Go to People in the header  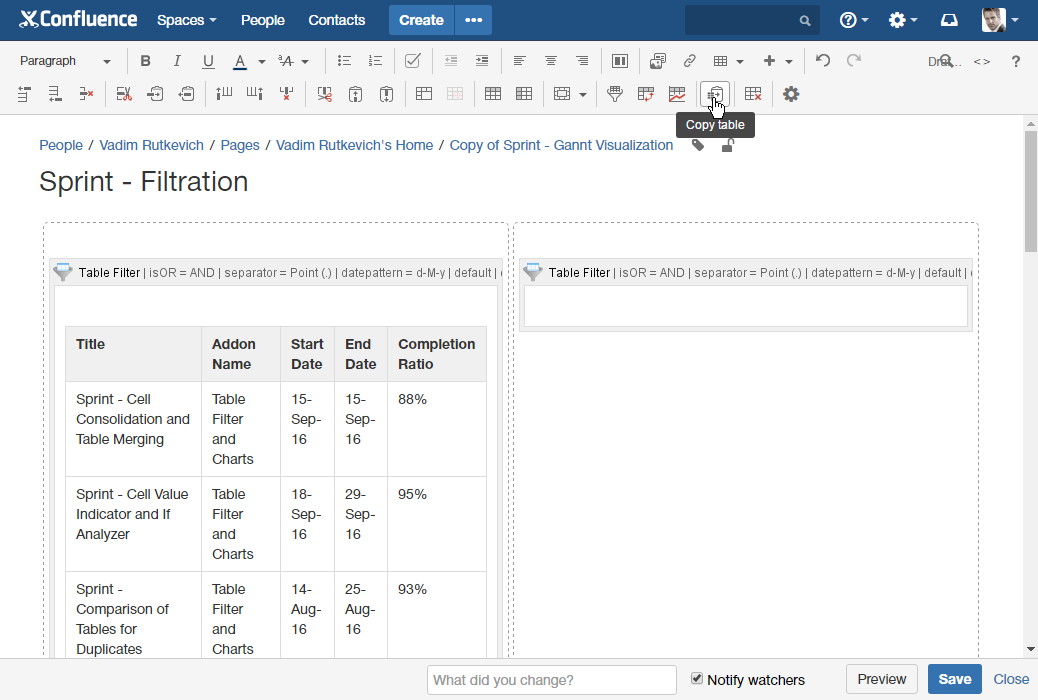tap(263, 20)
